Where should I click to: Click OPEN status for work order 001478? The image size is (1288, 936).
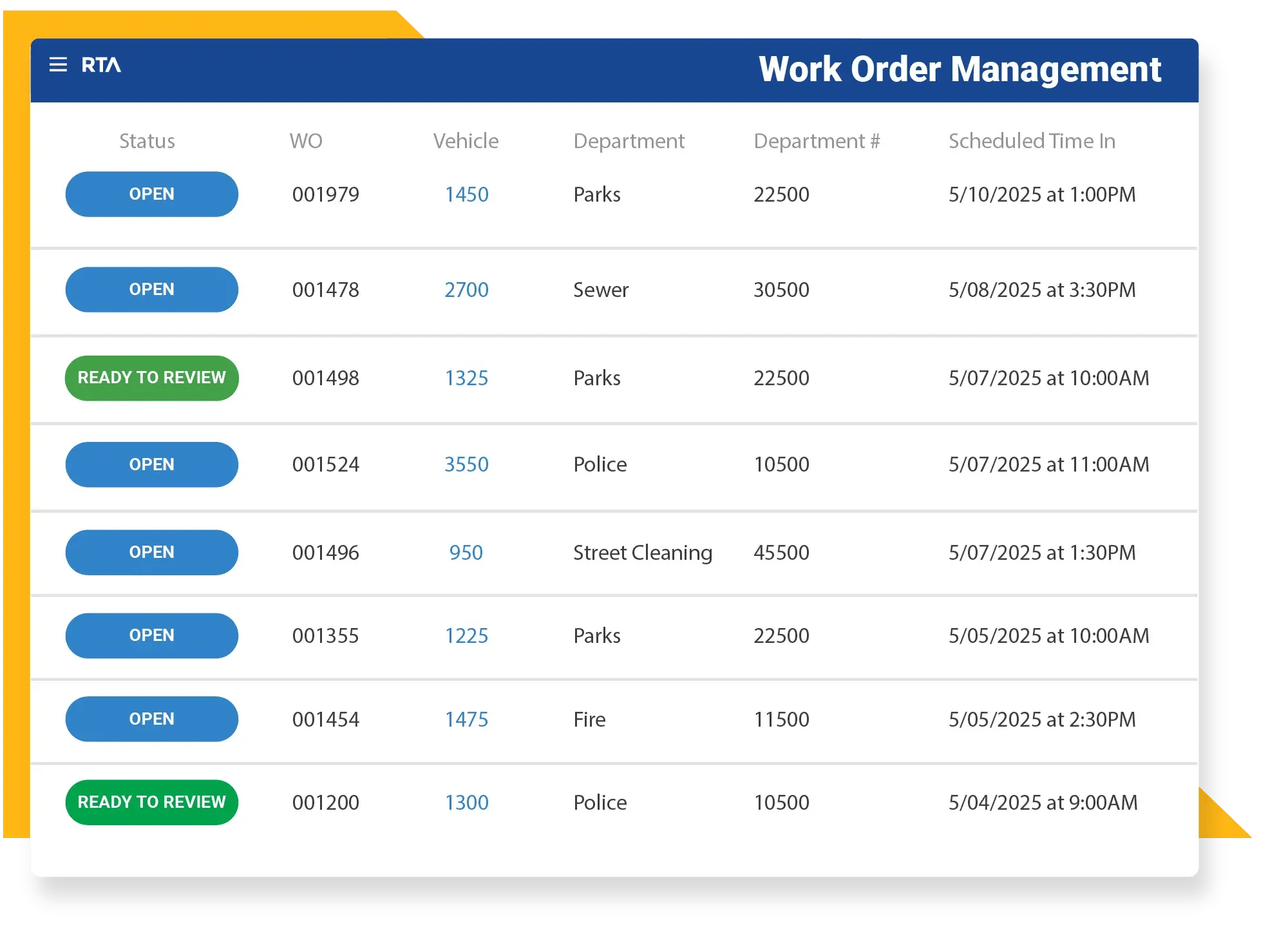(x=152, y=289)
